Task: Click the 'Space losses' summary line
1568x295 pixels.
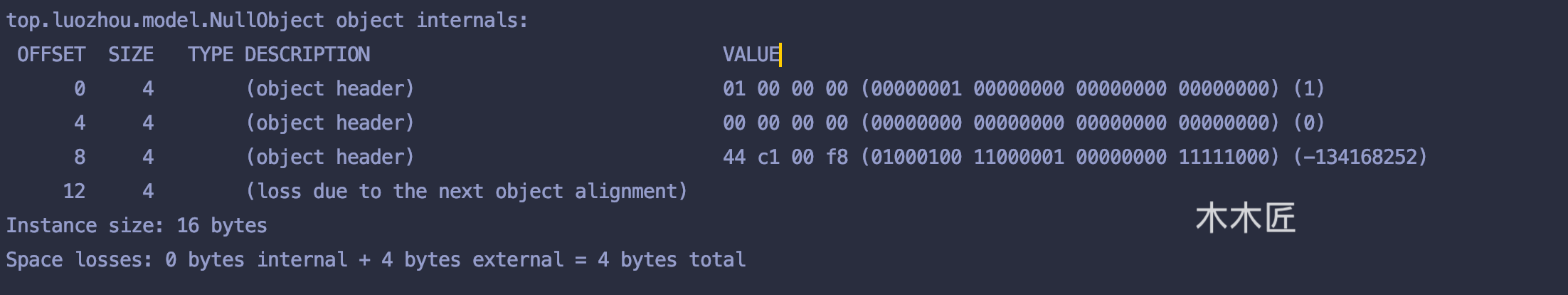Action: click(376, 260)
